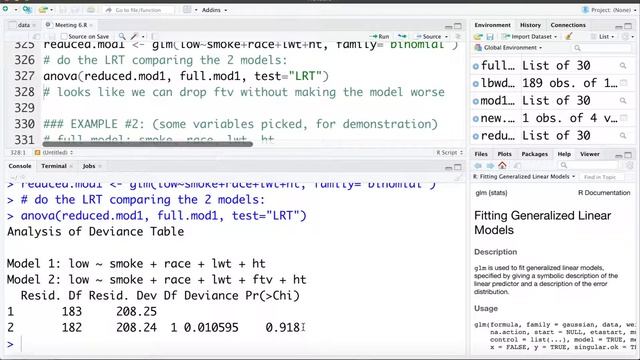Click the re-run previous code icon
The height and width of the screenshot is (360, 640).
[402, 36]
